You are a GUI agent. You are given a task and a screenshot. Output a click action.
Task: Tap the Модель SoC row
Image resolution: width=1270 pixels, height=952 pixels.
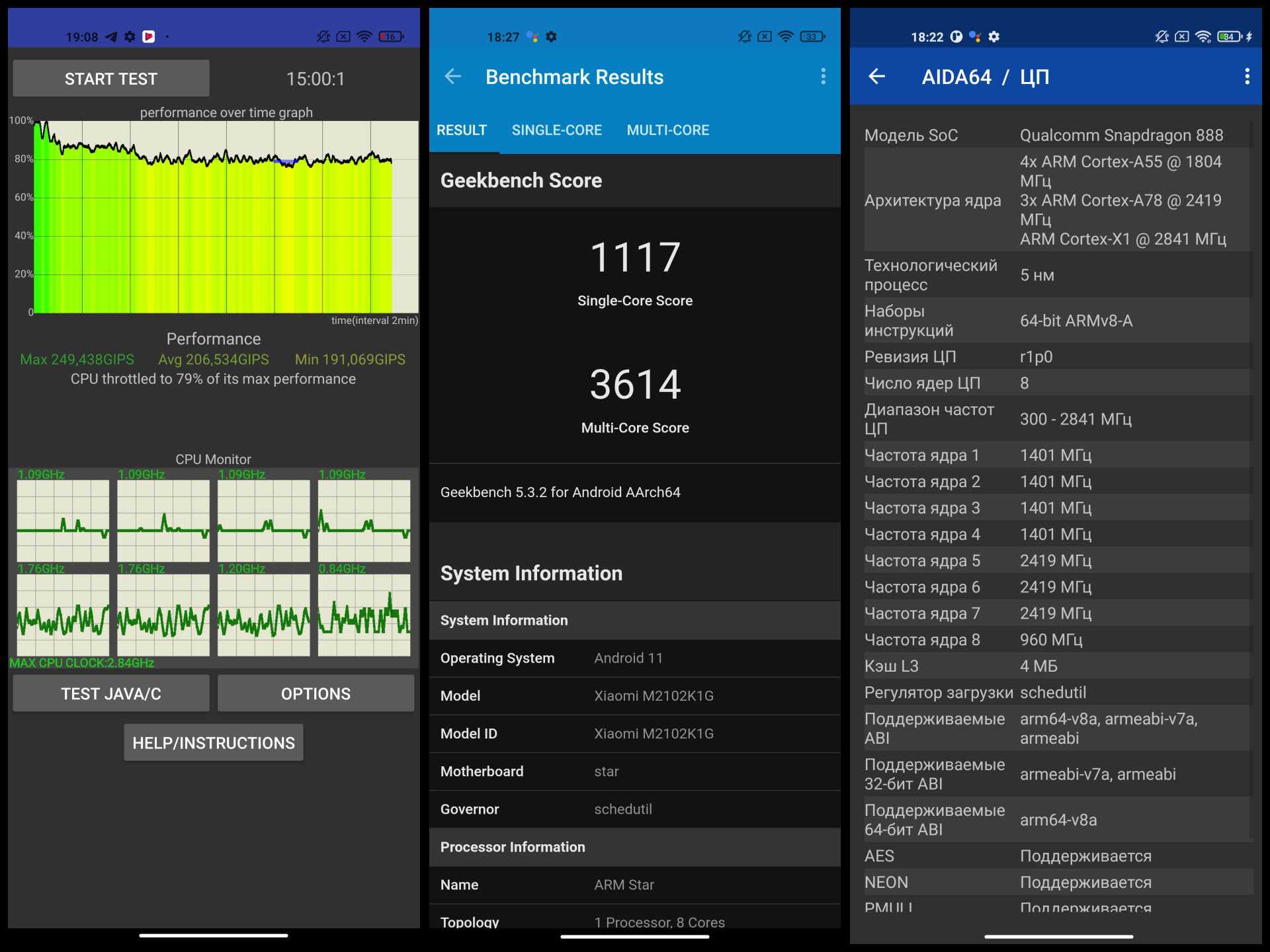tap(1057, 136)
